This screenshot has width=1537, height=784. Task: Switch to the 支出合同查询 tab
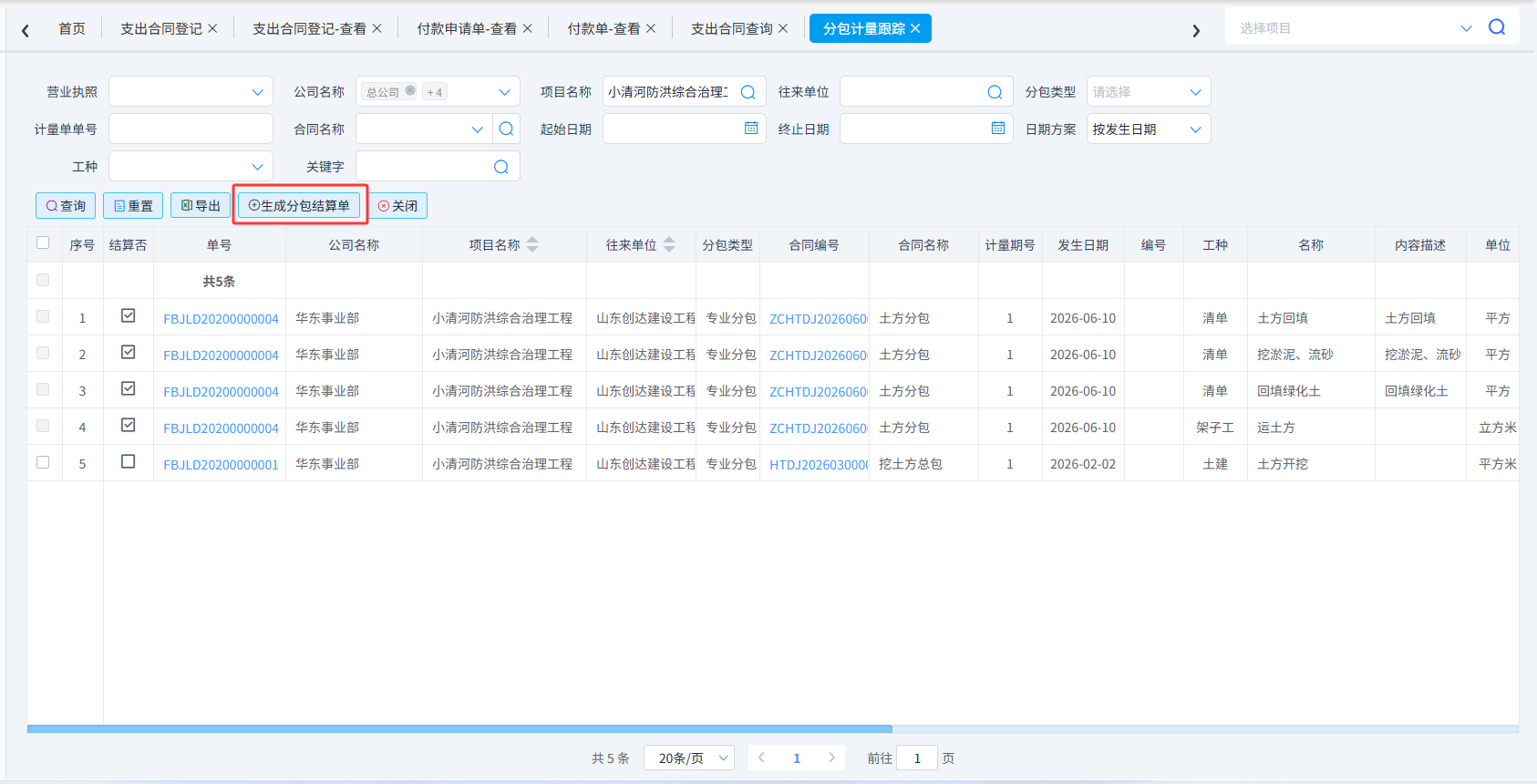pyautogui.click(x=732, y=29)
